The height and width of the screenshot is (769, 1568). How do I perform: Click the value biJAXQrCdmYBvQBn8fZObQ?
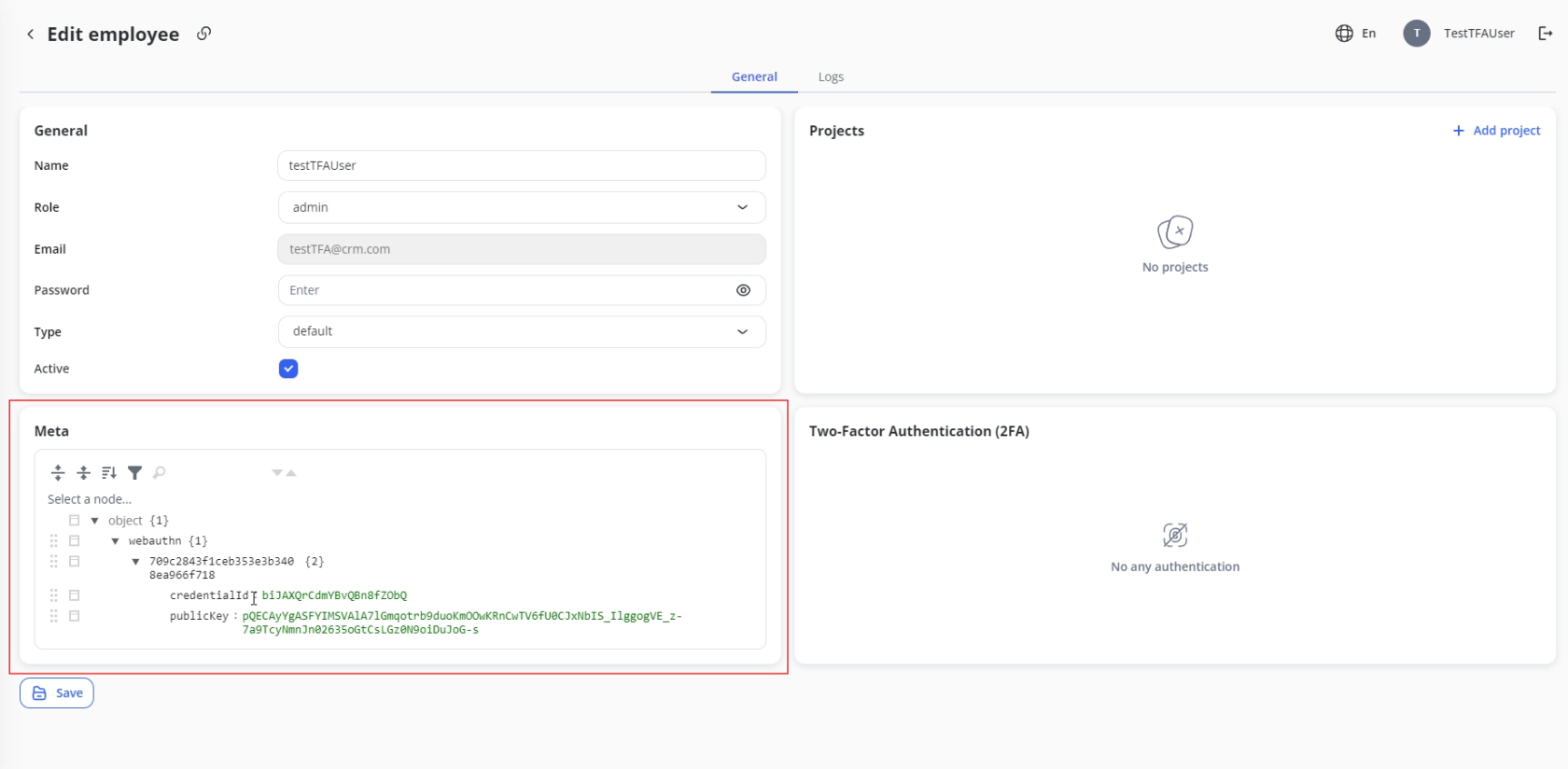click(x=334, y=595)
